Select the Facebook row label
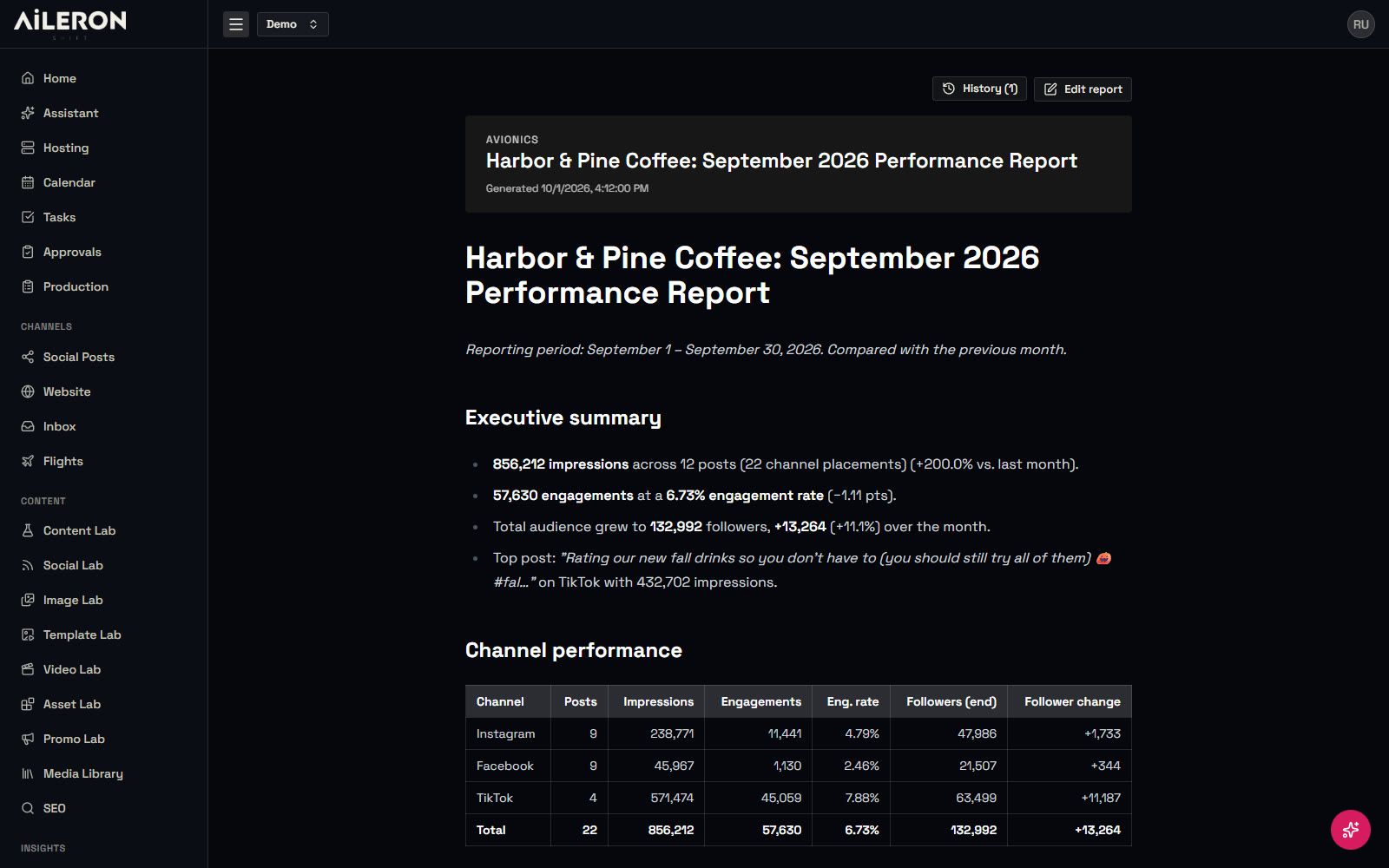Screen dimensions: 1389x868 pos(505,766)
